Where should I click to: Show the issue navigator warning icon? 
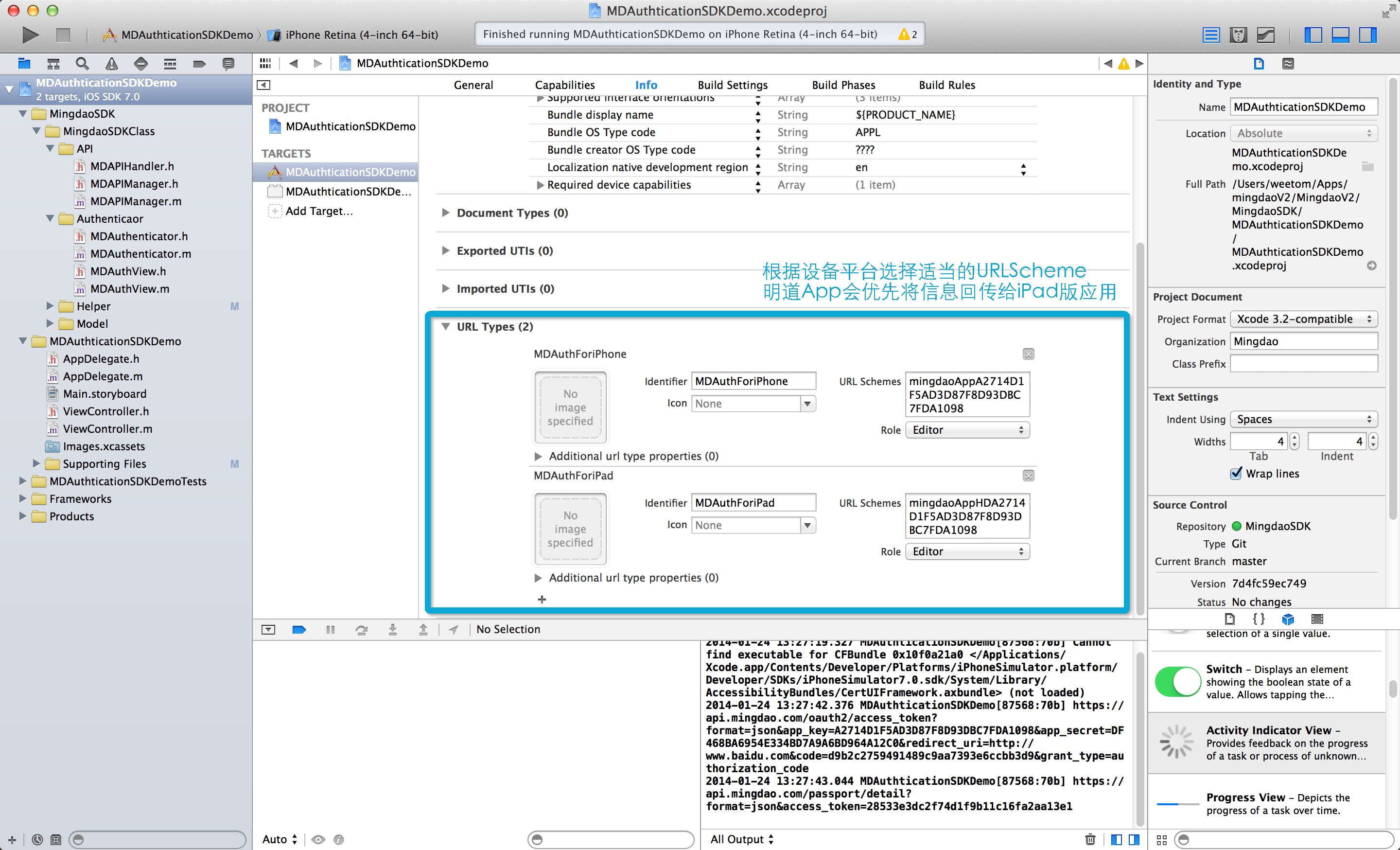click(111, 64)
